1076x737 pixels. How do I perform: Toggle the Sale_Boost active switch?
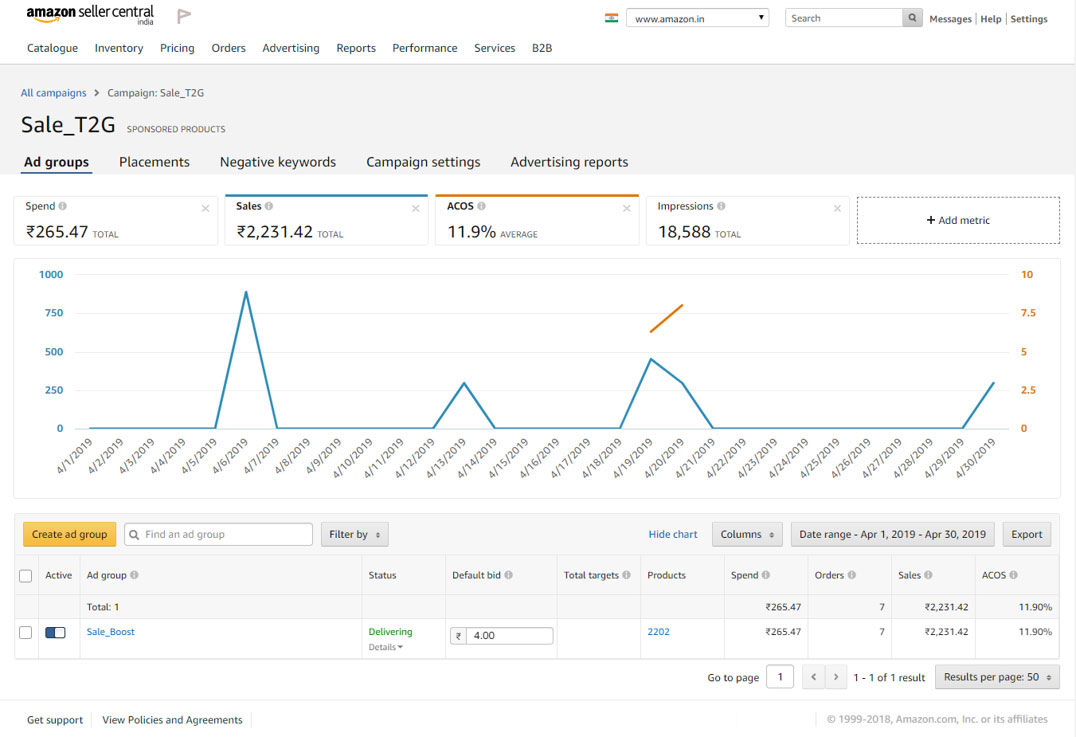coord(55,633)
